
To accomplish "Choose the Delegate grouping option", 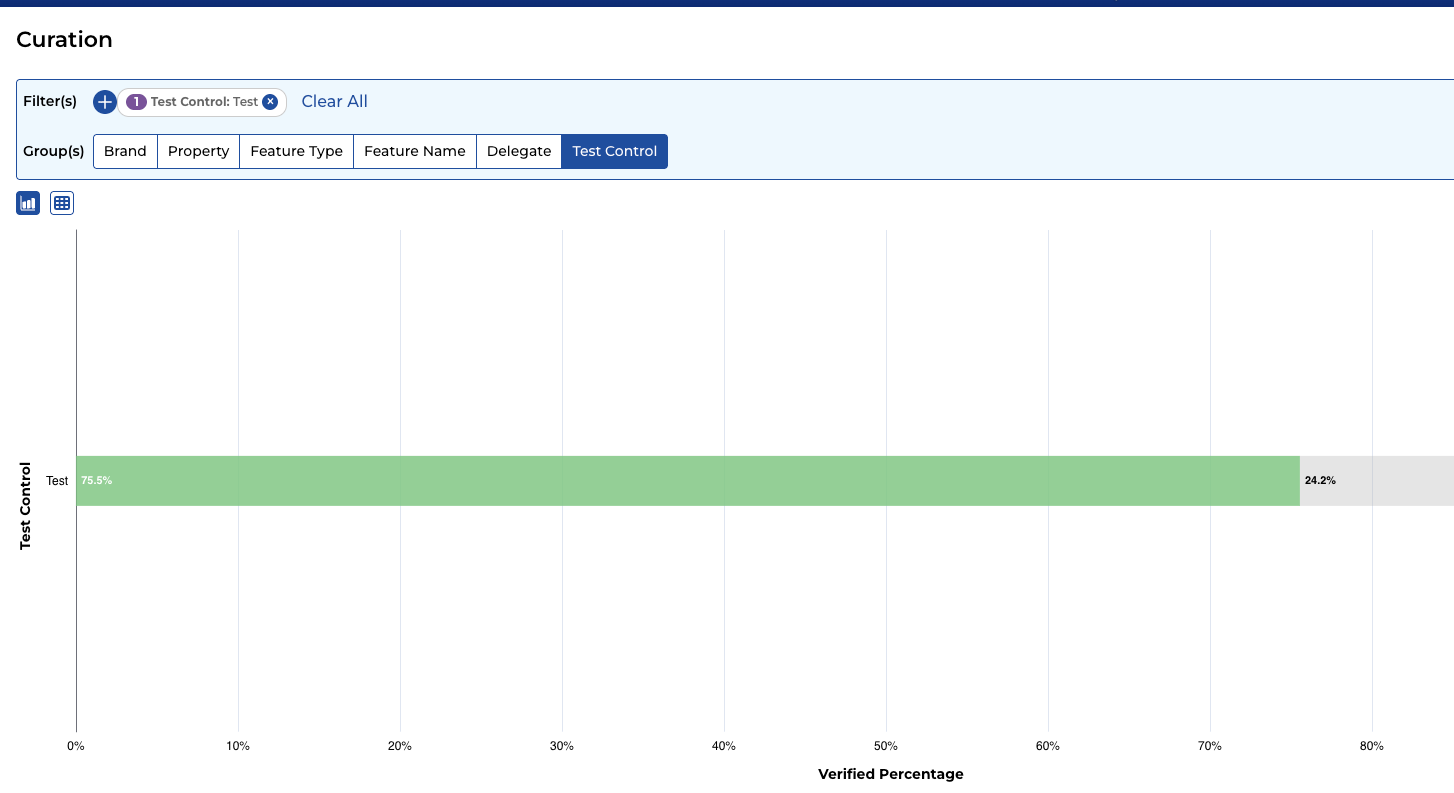I will click(519, 151).
